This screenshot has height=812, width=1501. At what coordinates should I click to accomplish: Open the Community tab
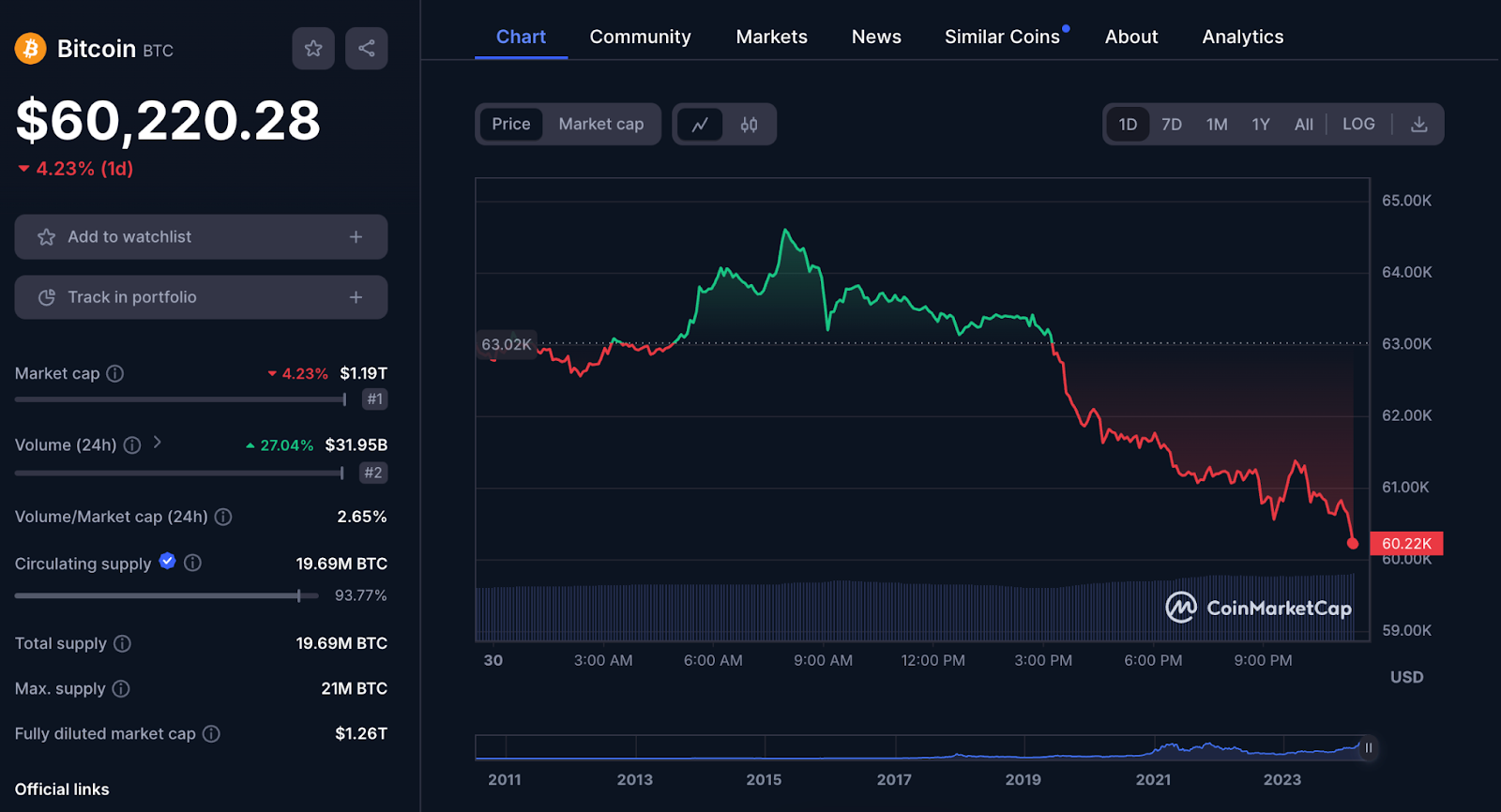pos(641,37)
